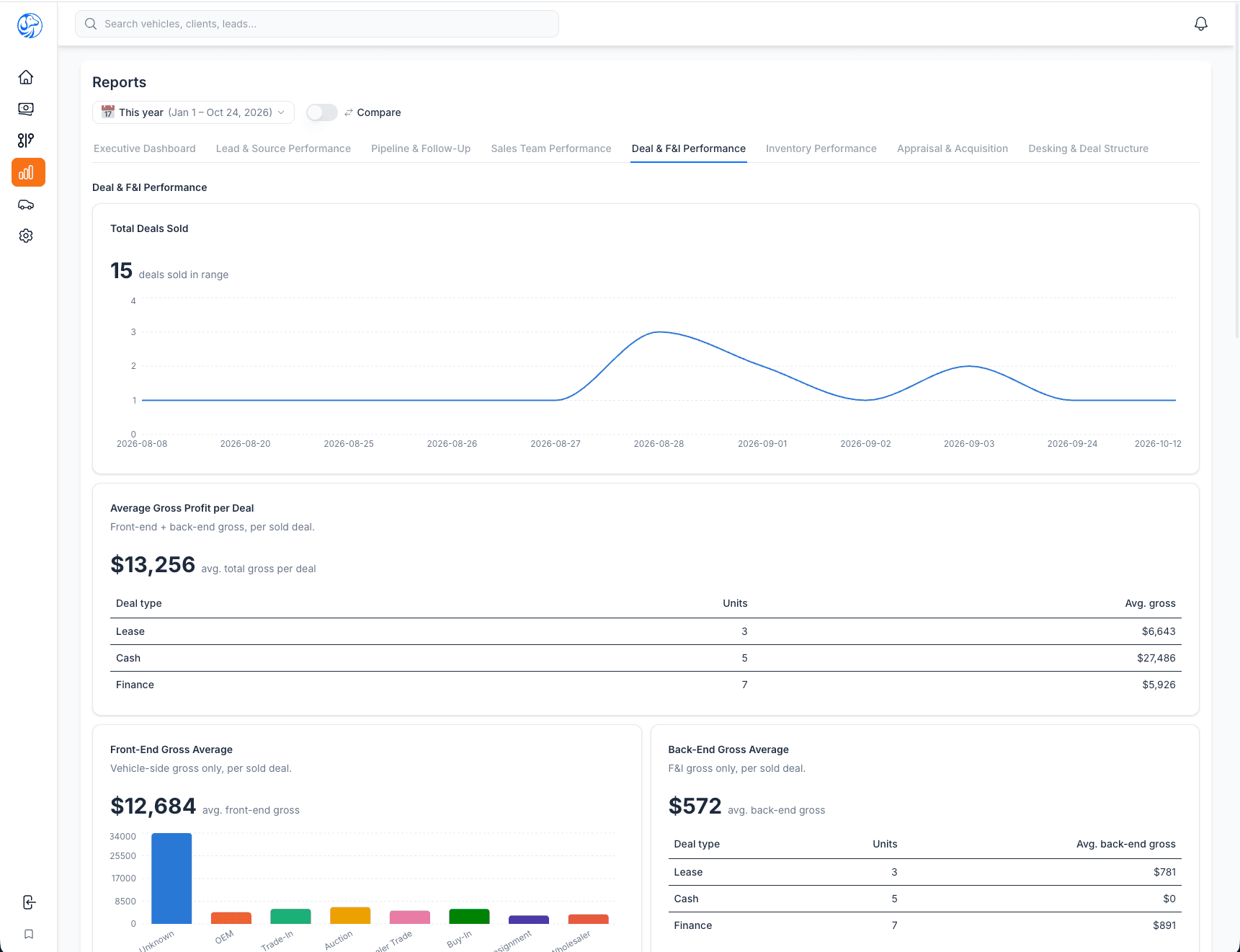Switch to Executive Dashboard tab
This screenshot has height=952, width=1240.
[x=145, y=148]
